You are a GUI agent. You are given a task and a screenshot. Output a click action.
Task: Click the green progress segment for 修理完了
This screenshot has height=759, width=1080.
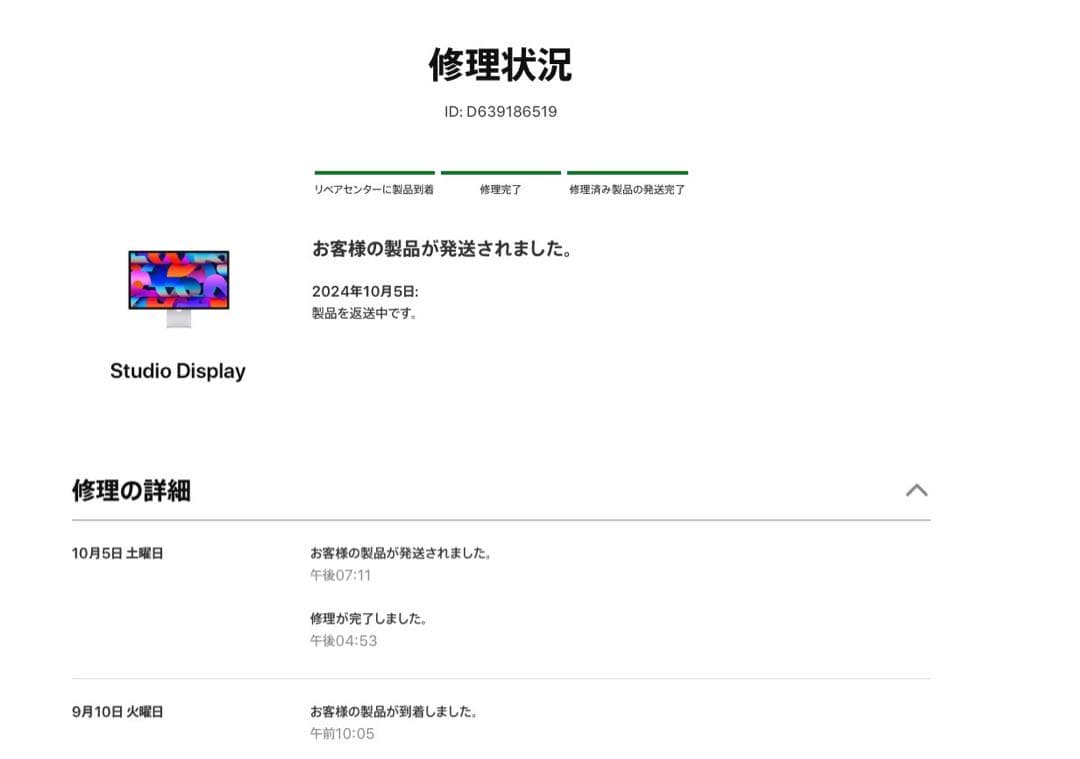pyautogui.click(x=501, y=172)
